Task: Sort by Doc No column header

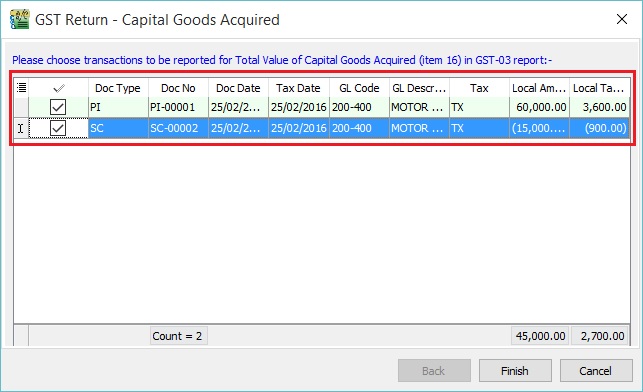Action: tap(178, 88)
